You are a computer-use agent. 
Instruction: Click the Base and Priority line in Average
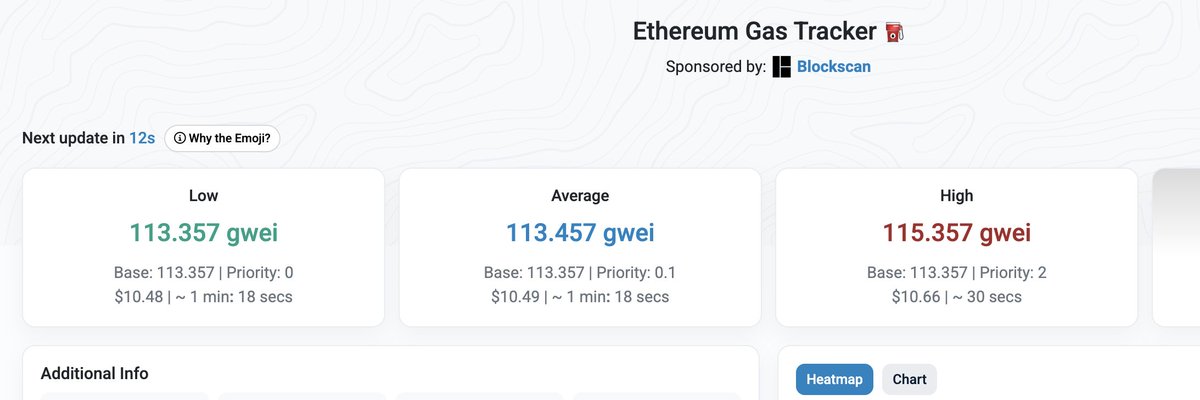point(580,272)
